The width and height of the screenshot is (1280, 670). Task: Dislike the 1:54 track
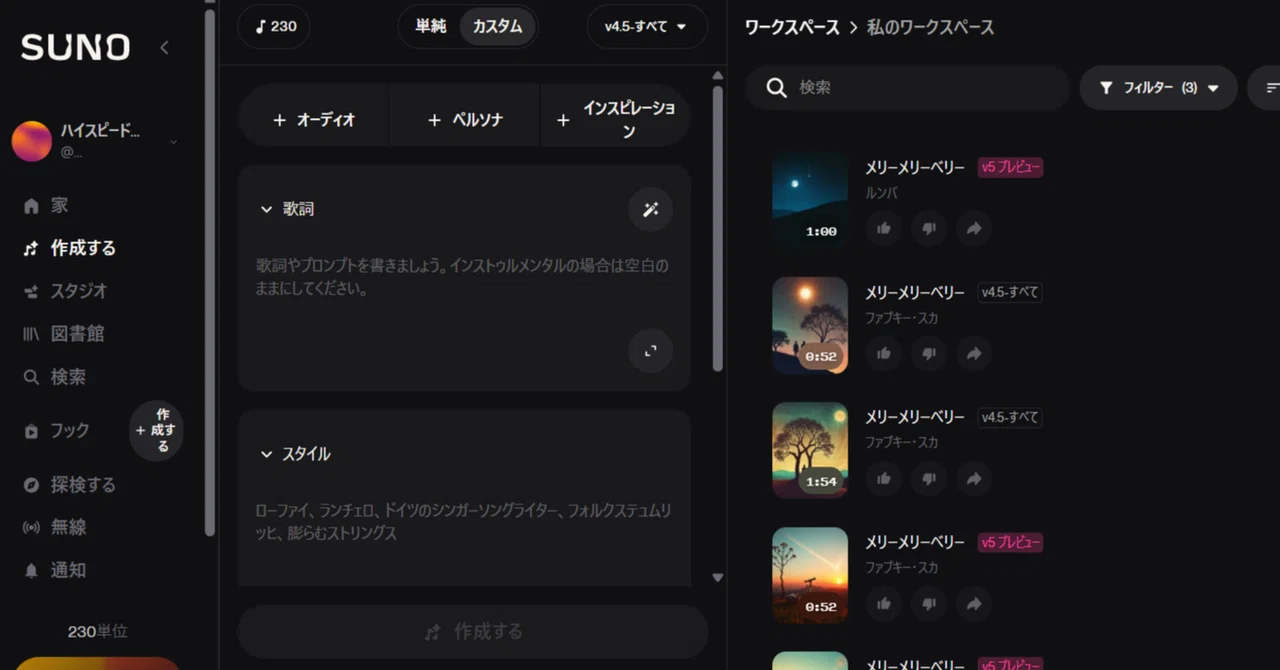929,479
